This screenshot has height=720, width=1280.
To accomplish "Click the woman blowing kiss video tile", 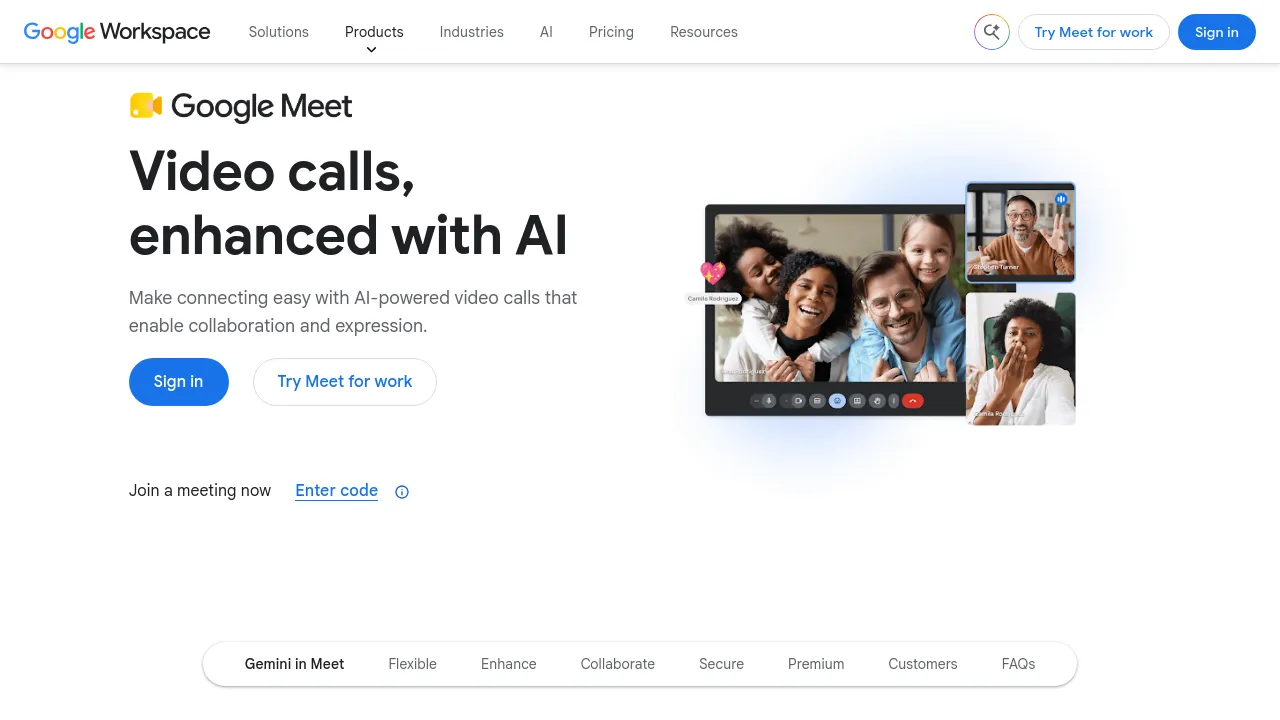I will pos(1021,359).
